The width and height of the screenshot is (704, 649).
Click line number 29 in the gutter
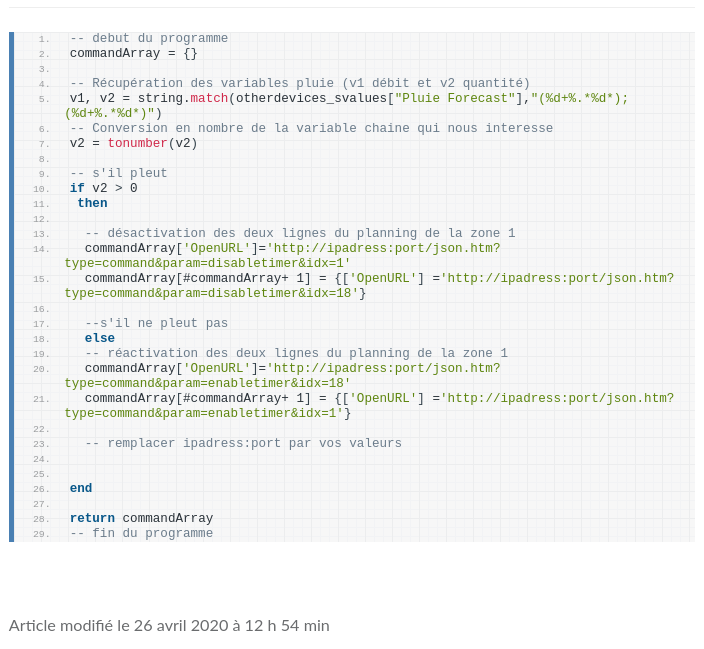coord(41,534)
